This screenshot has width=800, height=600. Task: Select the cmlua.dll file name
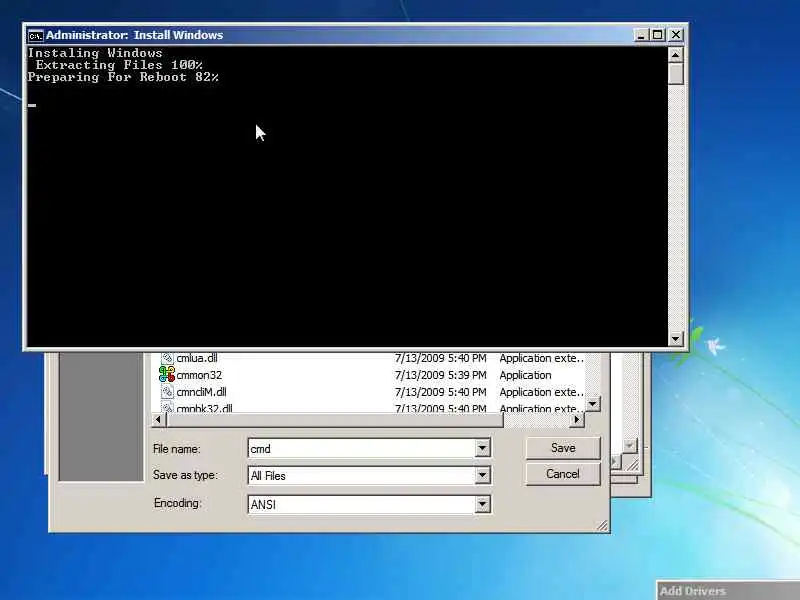[197, 358]
